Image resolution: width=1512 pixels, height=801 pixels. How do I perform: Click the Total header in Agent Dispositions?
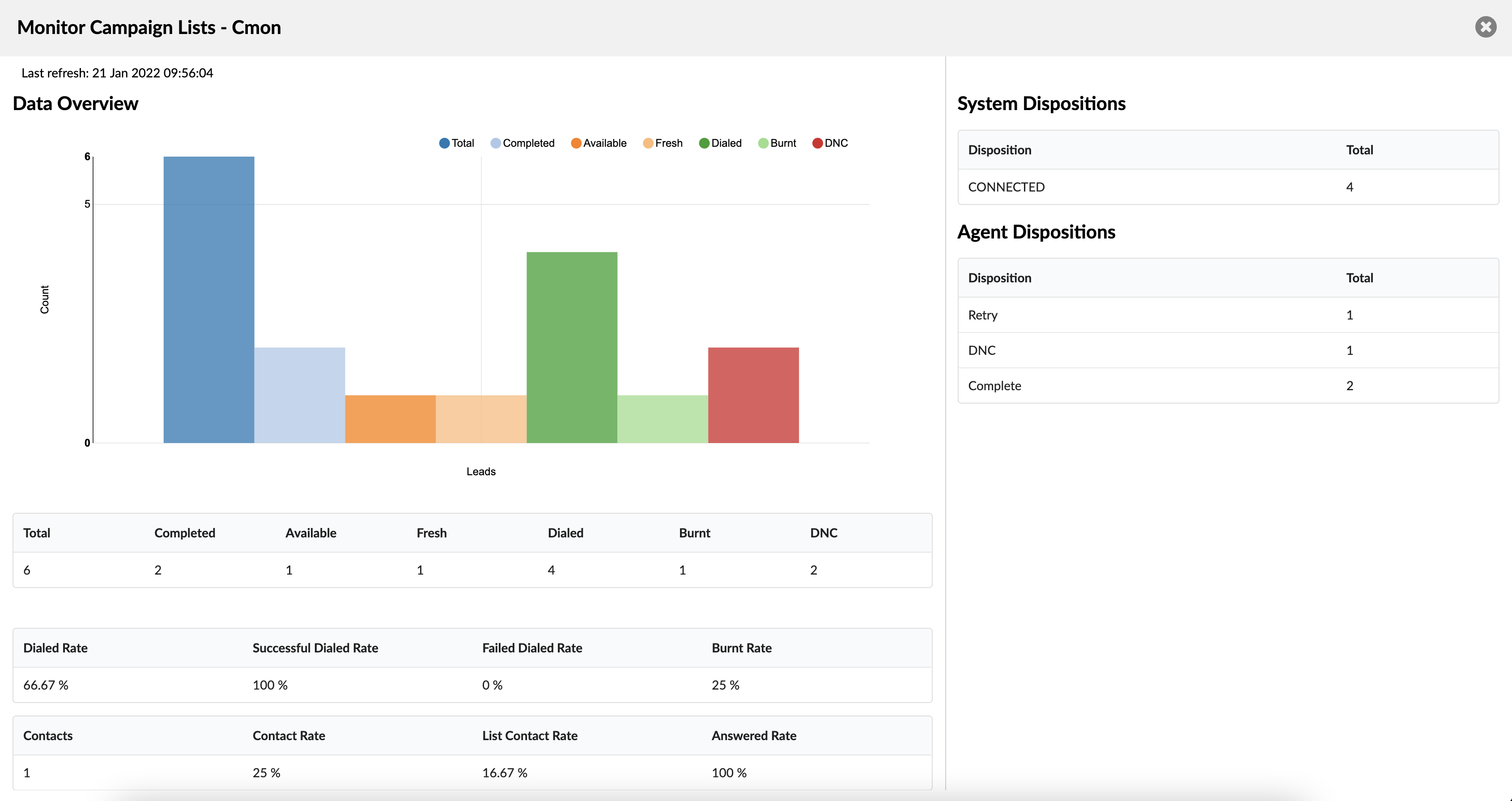[x=1359, y=278]
